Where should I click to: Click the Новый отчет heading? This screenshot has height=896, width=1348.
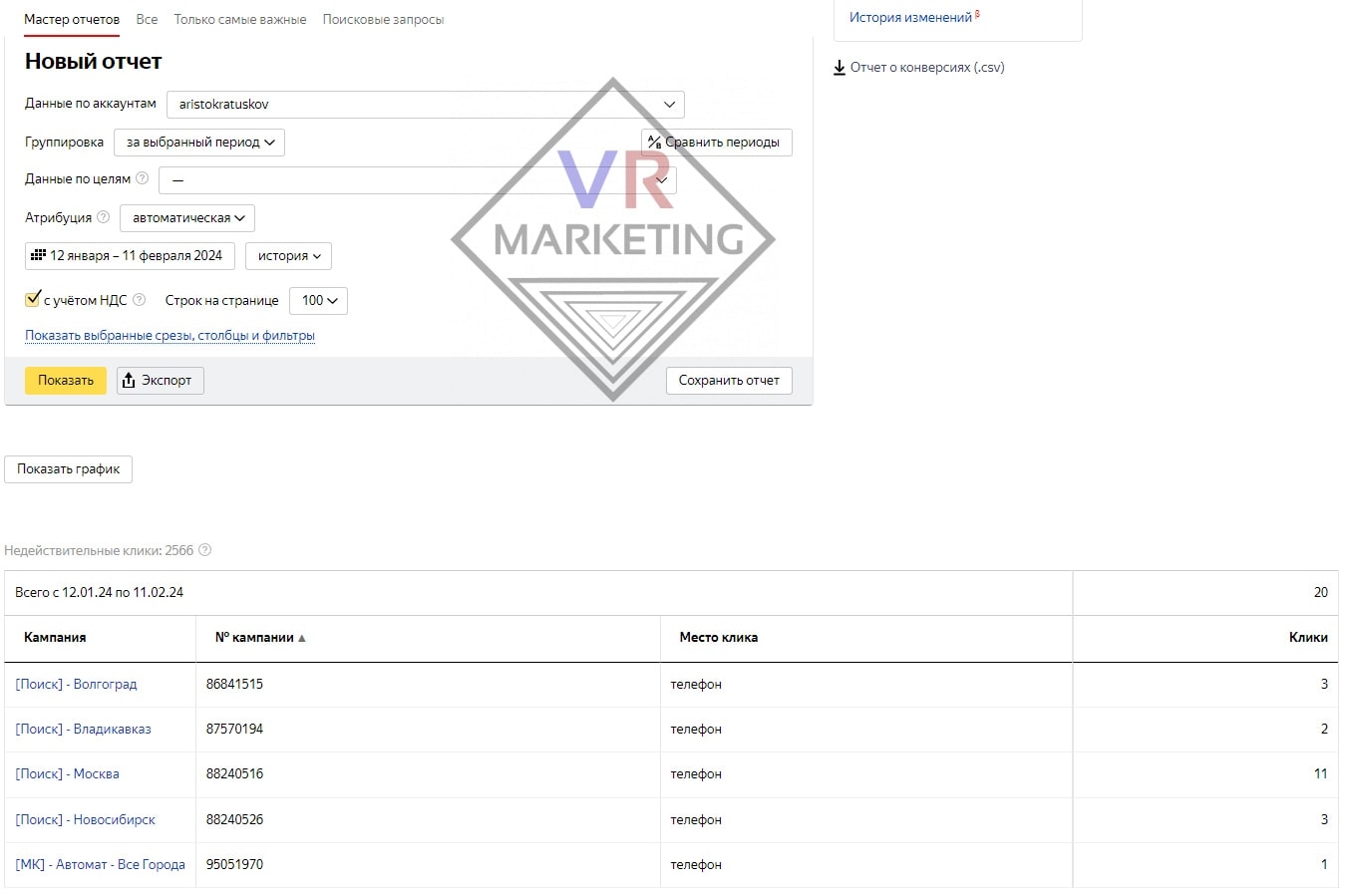click(x=93, y=62)
